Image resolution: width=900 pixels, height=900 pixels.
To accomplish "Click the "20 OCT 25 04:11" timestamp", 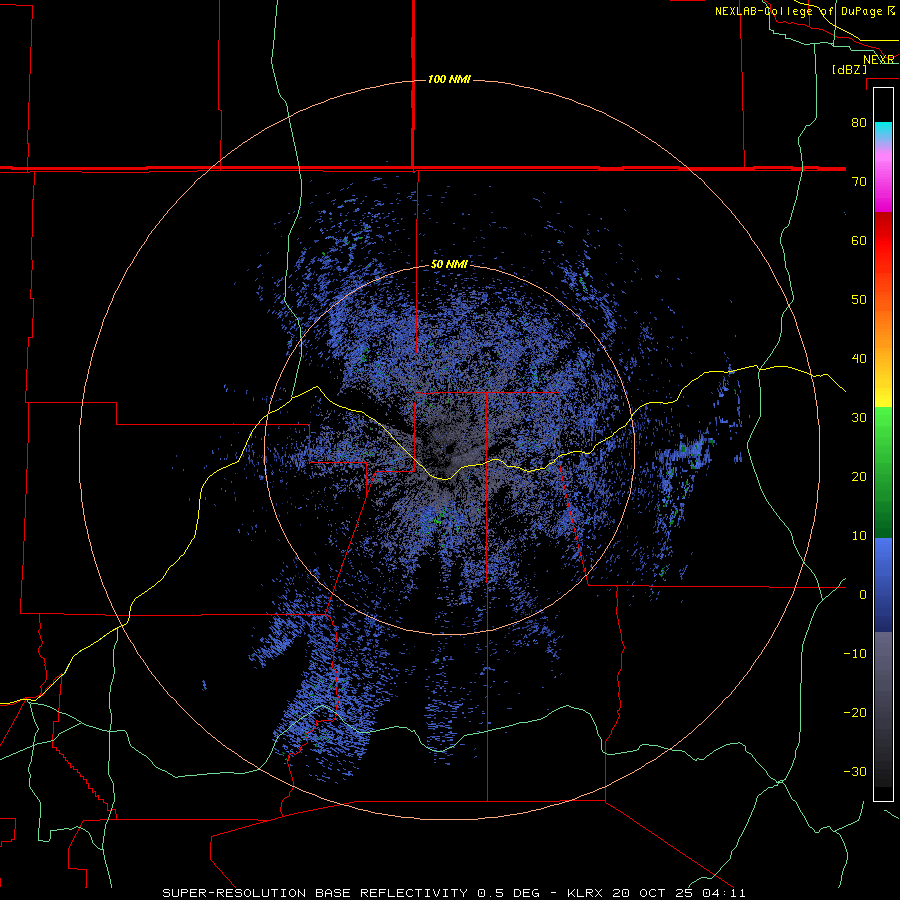I will (677, 893).
